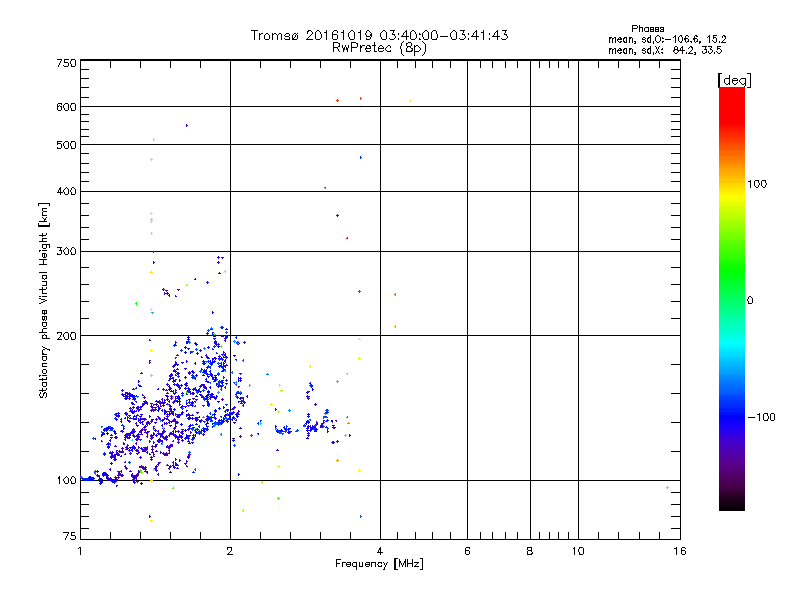Click the colorbar tick label "-100"
The width and height of the screenshot is (800, 600).
click(x=761, y=417)
